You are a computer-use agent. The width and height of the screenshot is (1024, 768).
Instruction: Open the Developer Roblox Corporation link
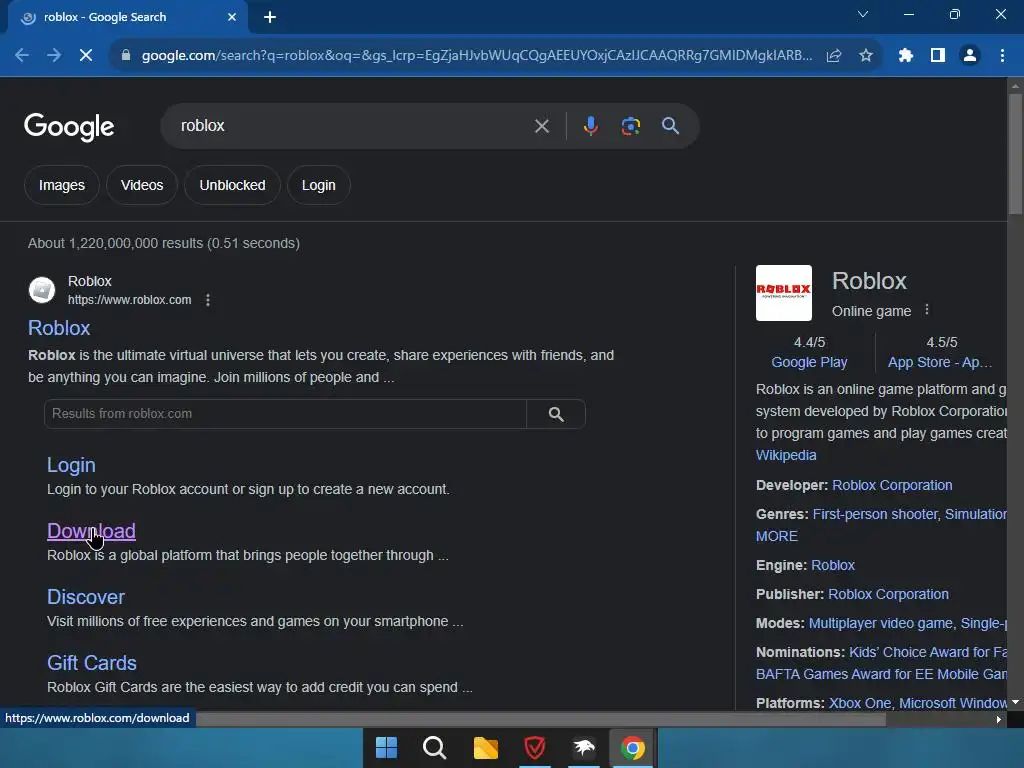tap(892, 485)
